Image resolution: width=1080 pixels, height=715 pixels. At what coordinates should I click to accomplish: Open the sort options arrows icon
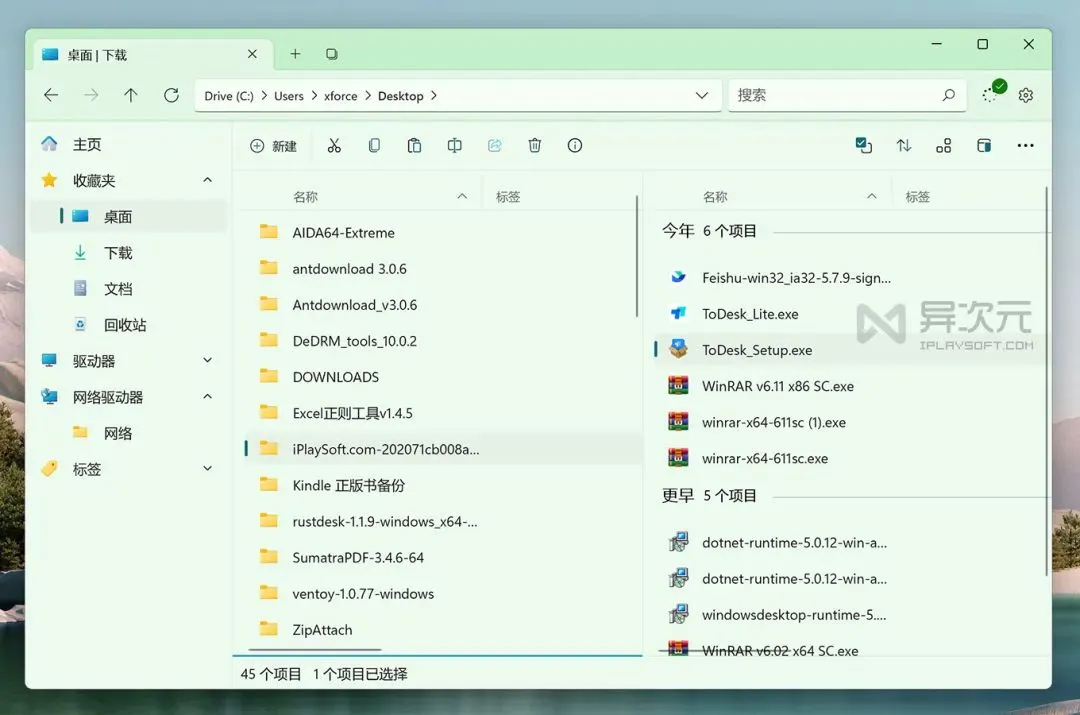[x=904, y=145]
